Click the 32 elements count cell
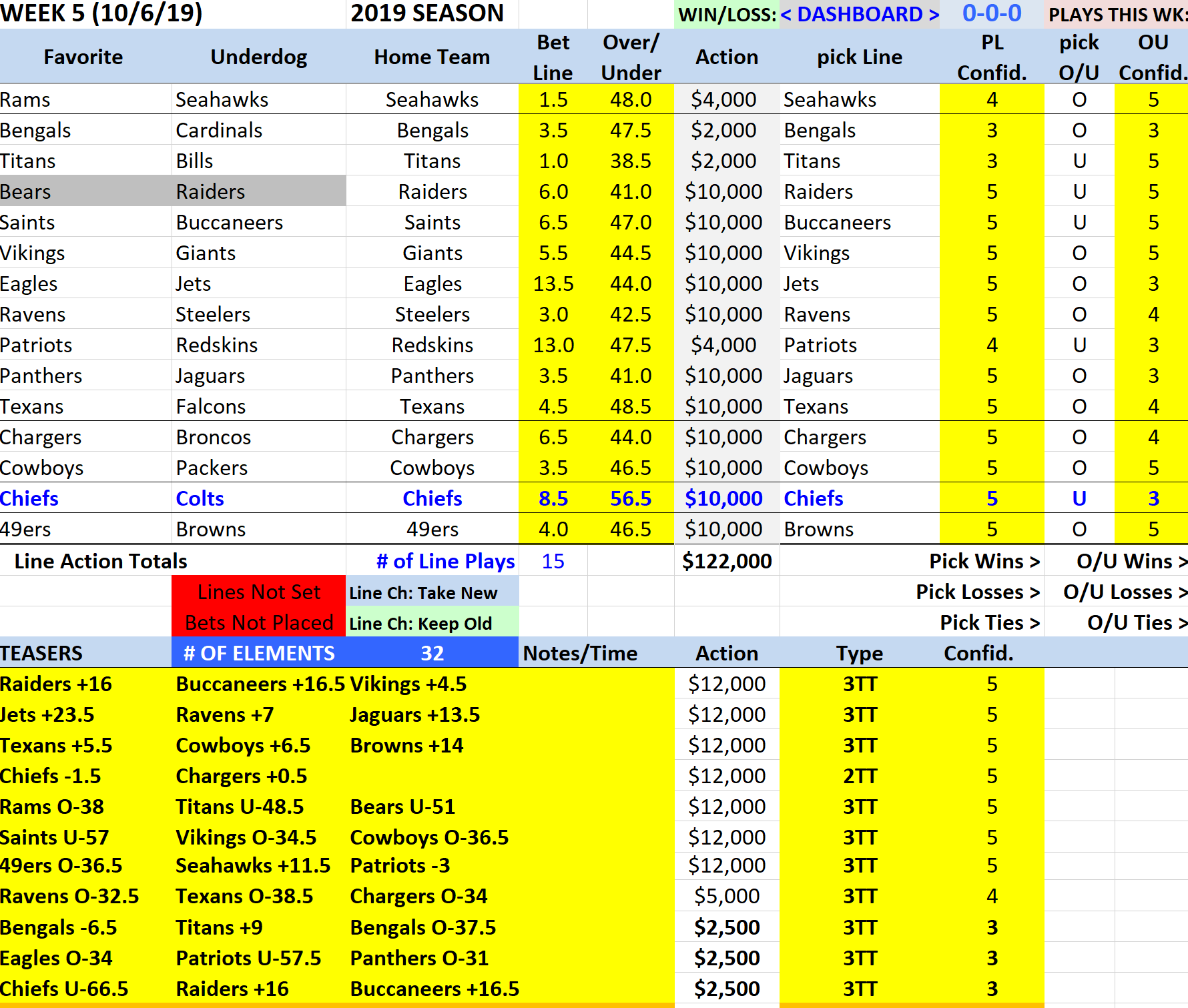This screenshot has width=1188, height=1008. [x=432, y=654]
